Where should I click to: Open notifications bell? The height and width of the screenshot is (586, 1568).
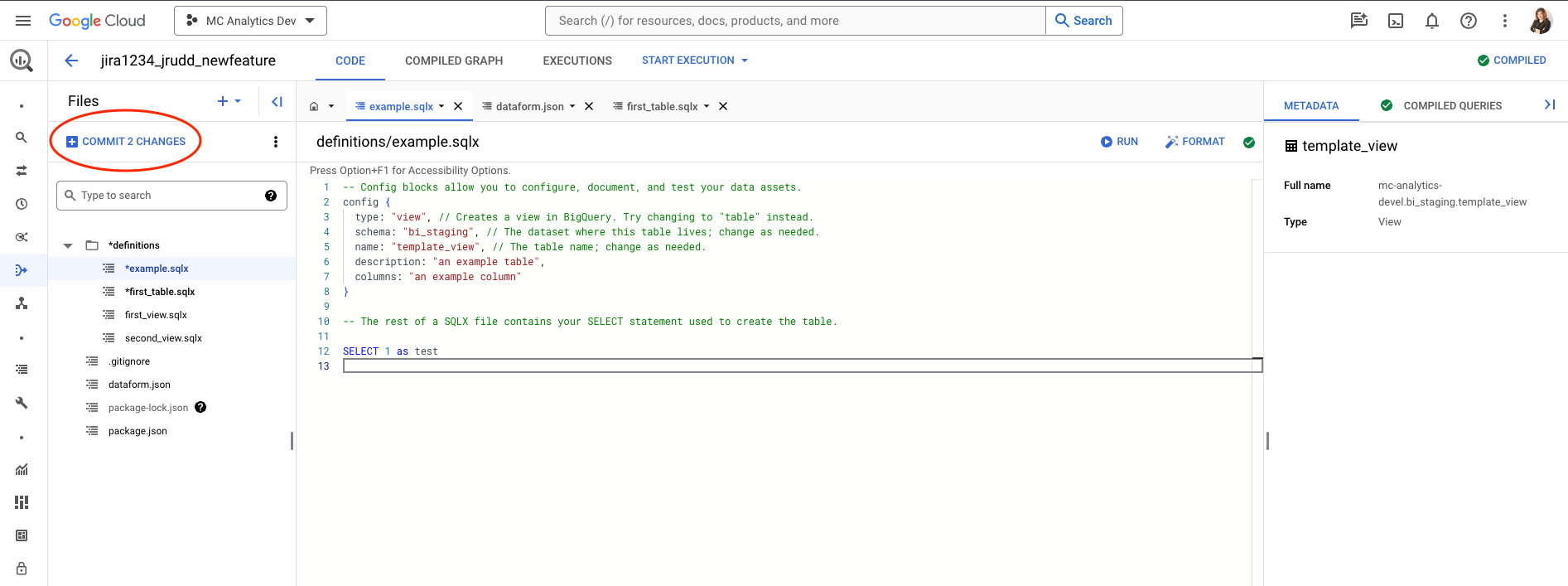tap(1432, 21)
